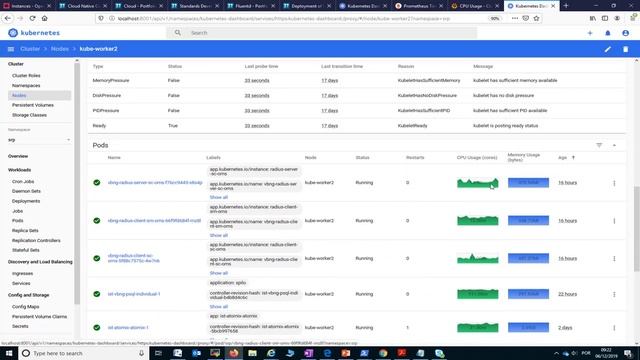Click the filter icon in Pods card
The height and width of the screenshot is (360, 640).
click(x=599, y=145)
